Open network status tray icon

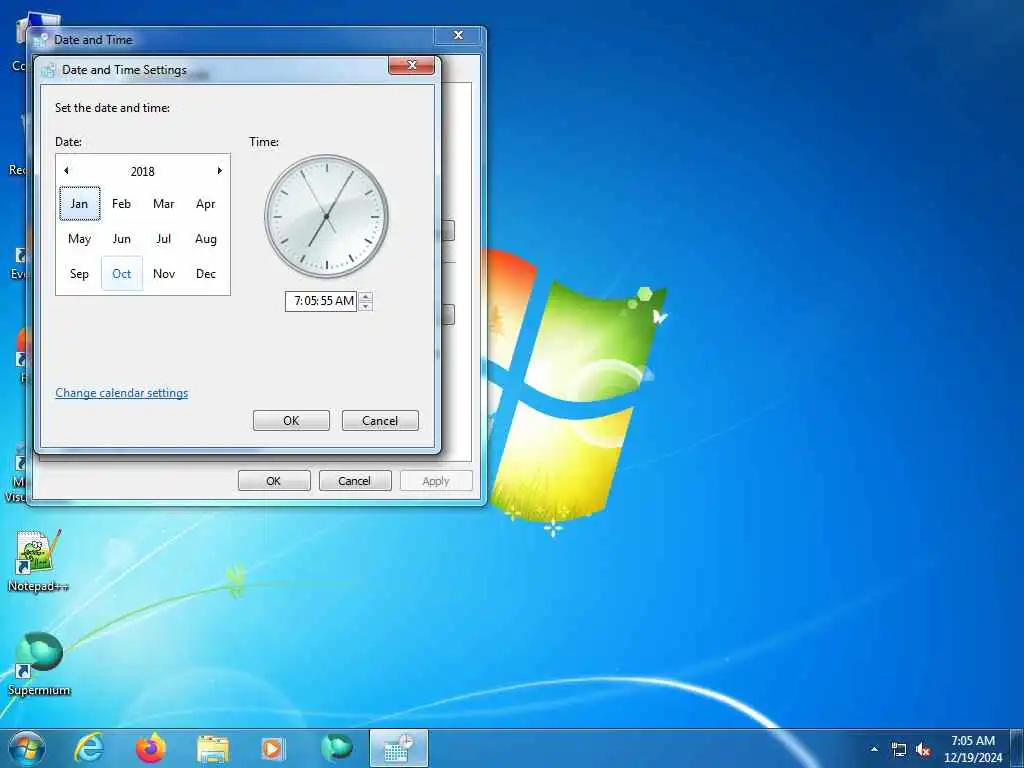coord(899,750)
